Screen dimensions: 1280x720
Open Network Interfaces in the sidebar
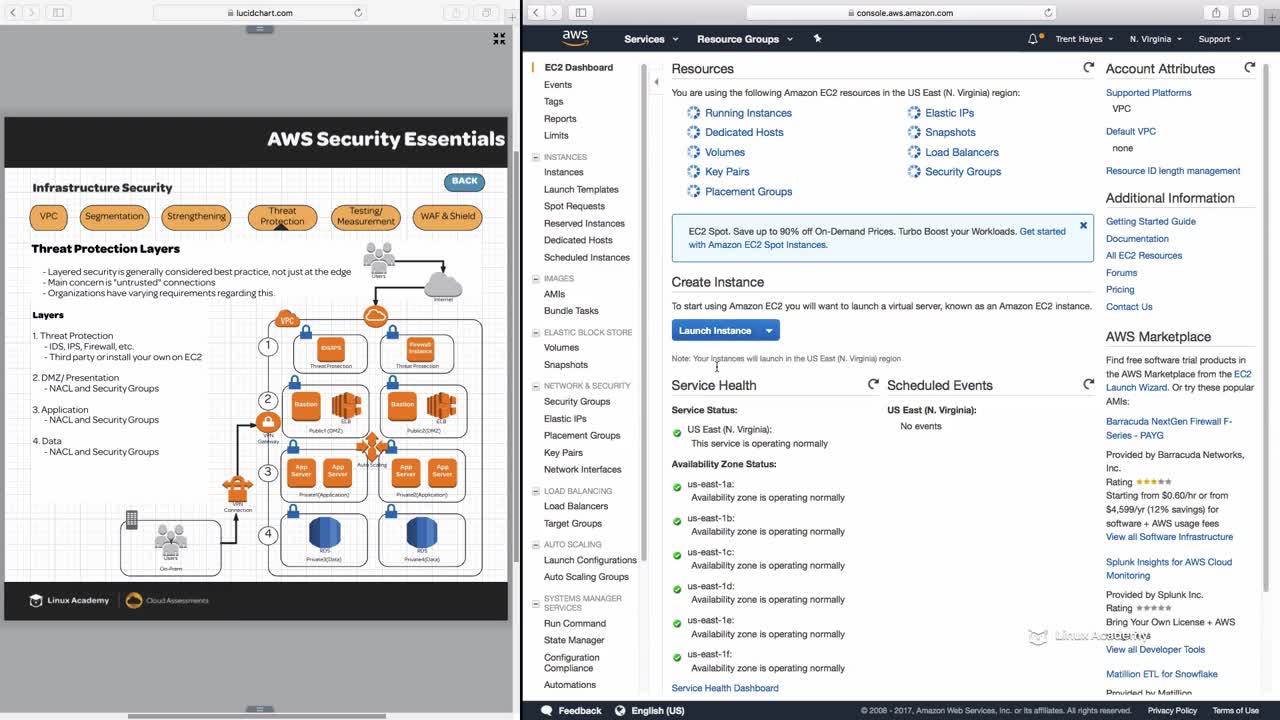click(x=582, y=469)
